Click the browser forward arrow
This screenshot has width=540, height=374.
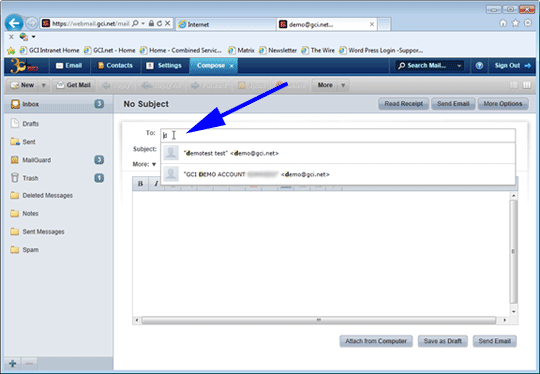(x=31, y=23)
